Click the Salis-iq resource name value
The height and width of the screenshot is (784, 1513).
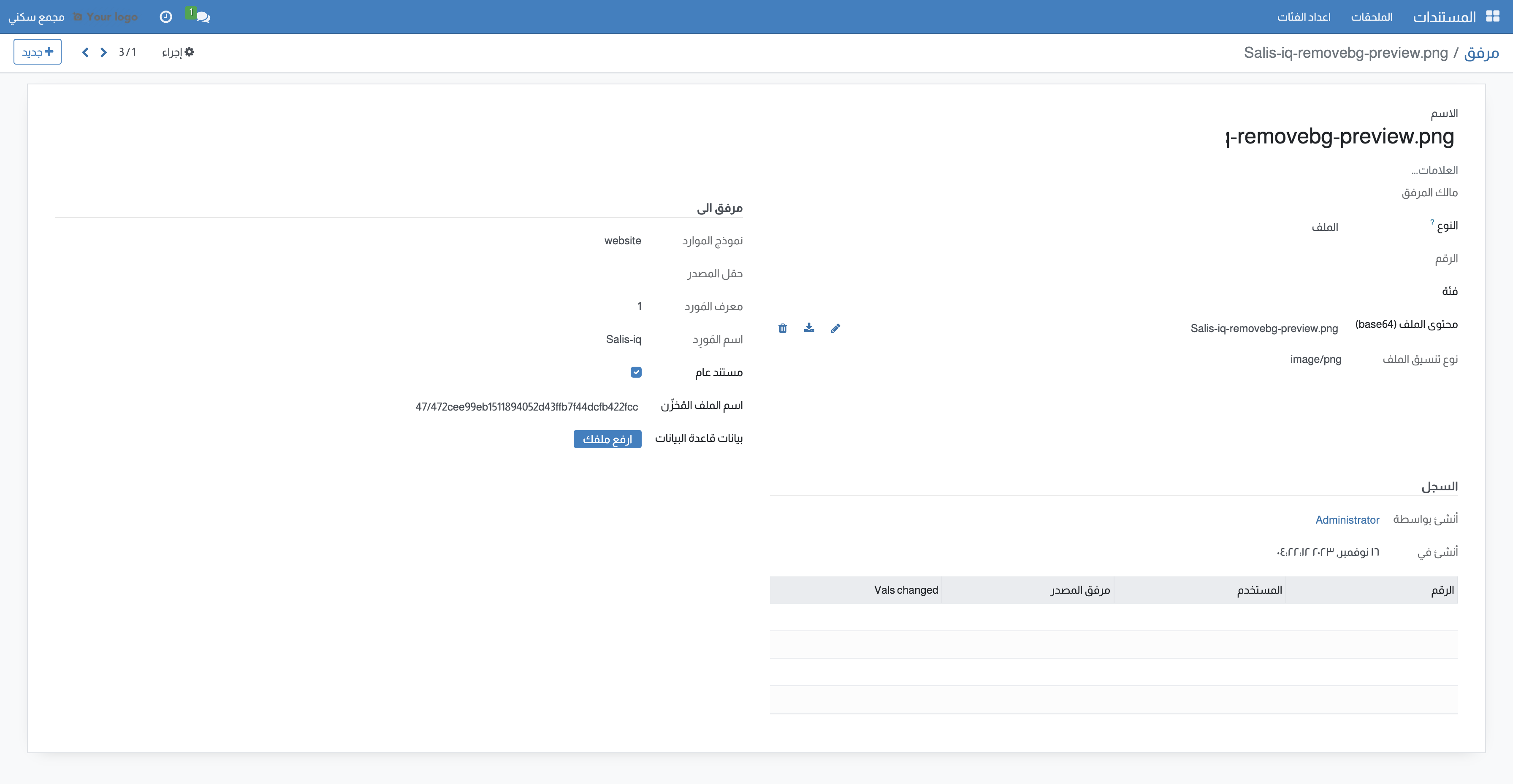(623, 339)
